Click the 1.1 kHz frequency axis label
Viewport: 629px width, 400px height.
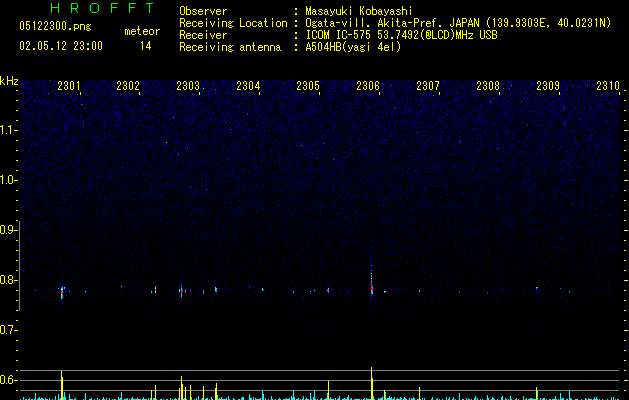tap(8, 130)
